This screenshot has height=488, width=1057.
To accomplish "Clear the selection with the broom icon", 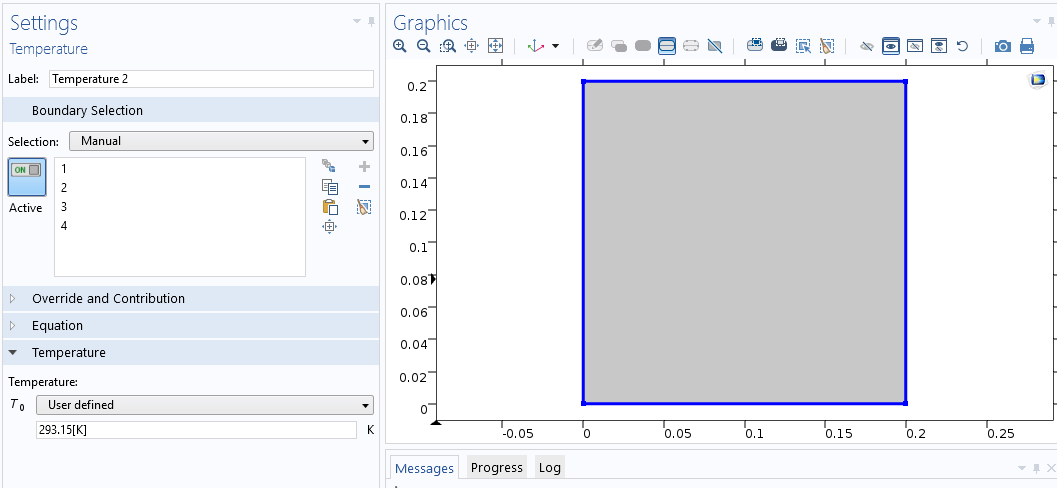I will point(364,207).
